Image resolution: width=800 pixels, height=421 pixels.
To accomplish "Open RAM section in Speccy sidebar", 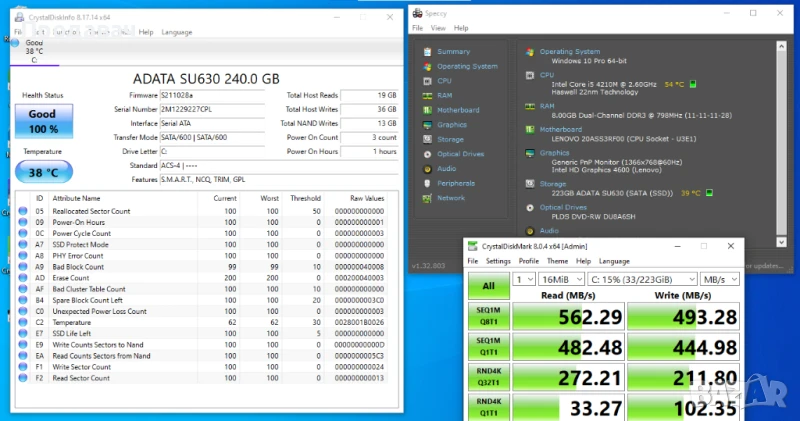I will click(444, 95).
